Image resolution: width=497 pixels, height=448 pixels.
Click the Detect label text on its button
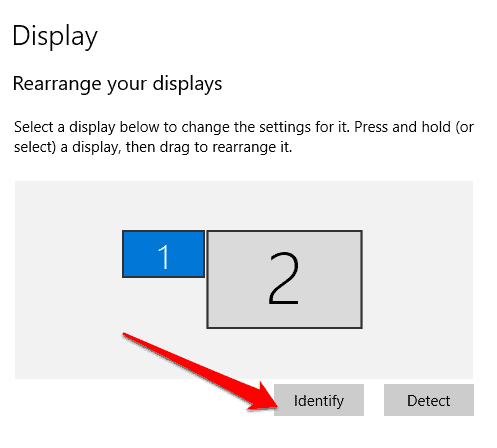429,401
